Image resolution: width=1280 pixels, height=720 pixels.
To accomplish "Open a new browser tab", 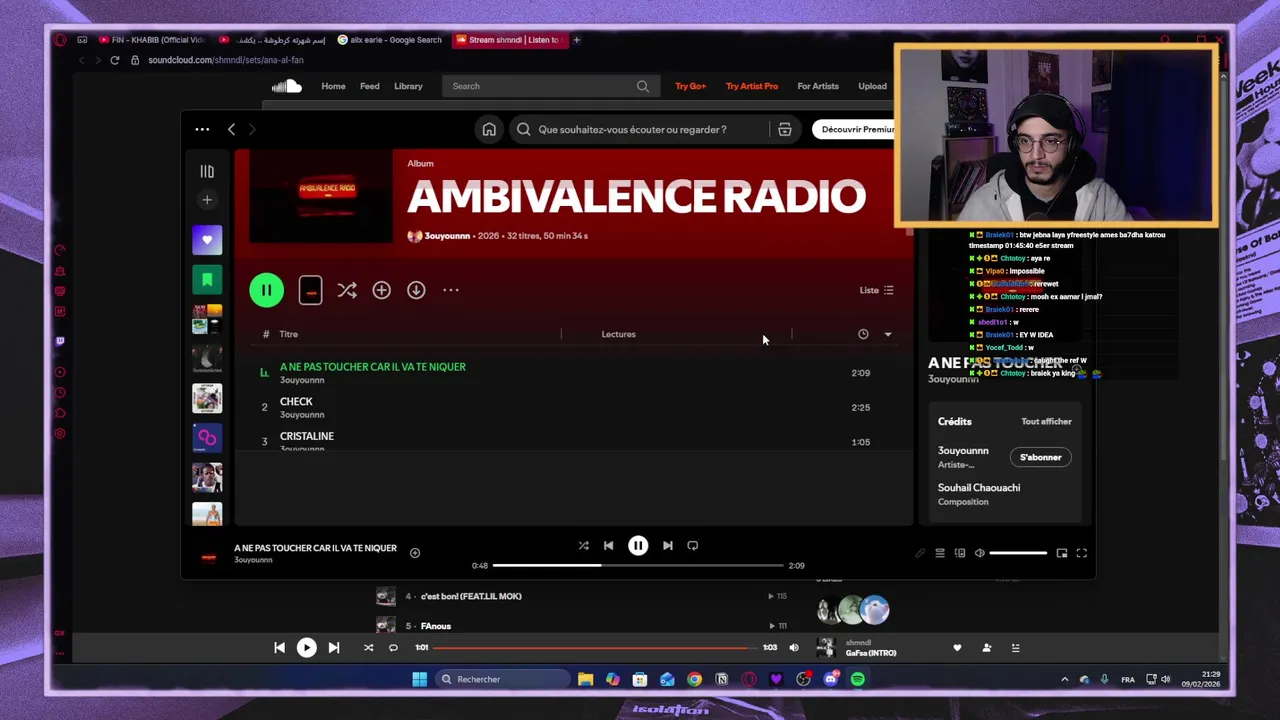I will coord(576,40).
